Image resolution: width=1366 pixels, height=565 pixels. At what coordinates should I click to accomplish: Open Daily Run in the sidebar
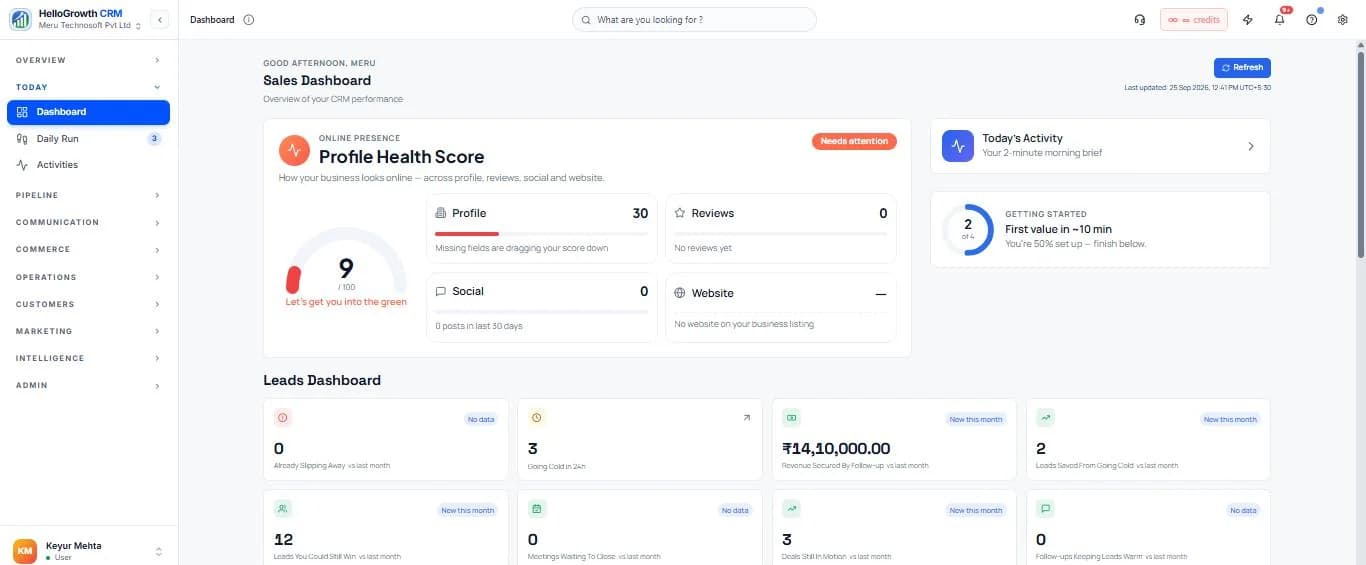[88, 139]
